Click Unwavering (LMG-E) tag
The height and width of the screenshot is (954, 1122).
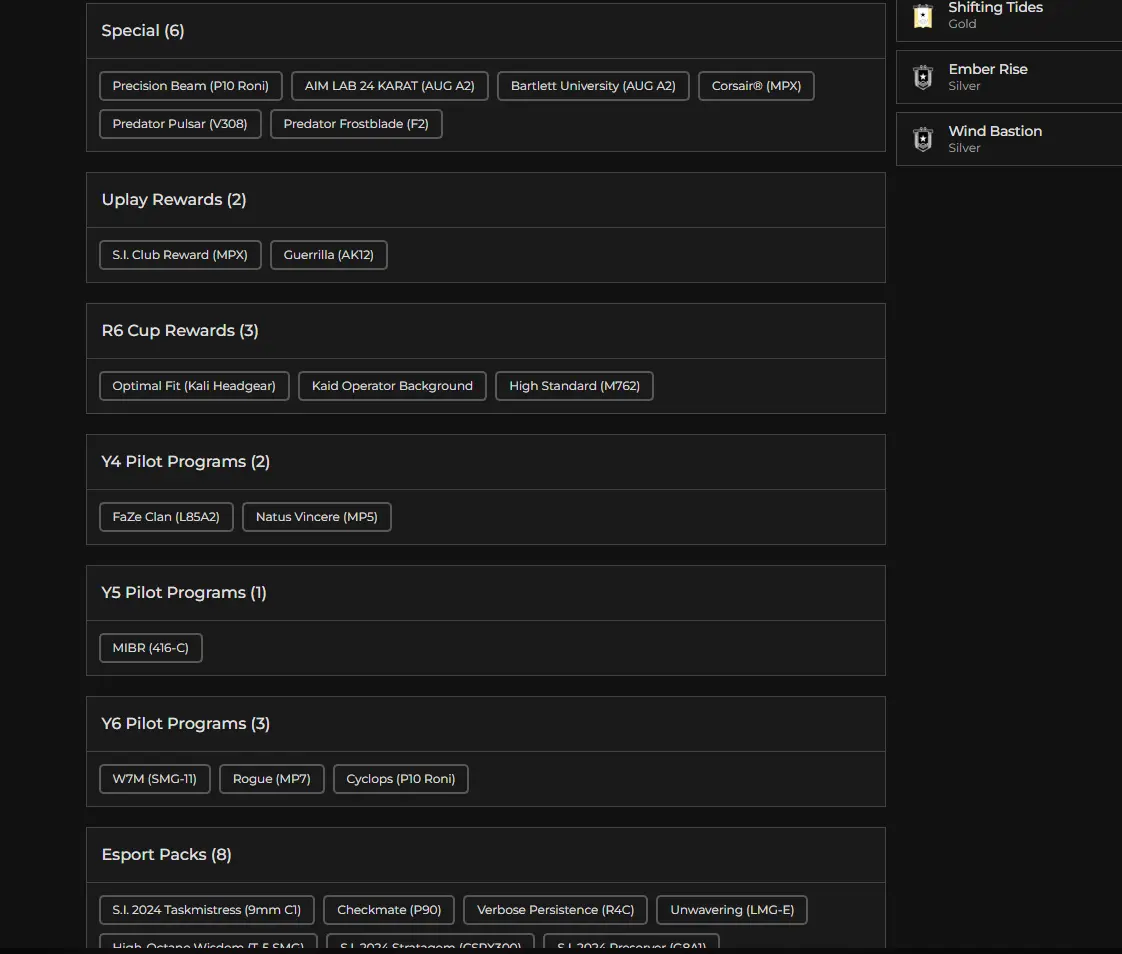[731, 910]
